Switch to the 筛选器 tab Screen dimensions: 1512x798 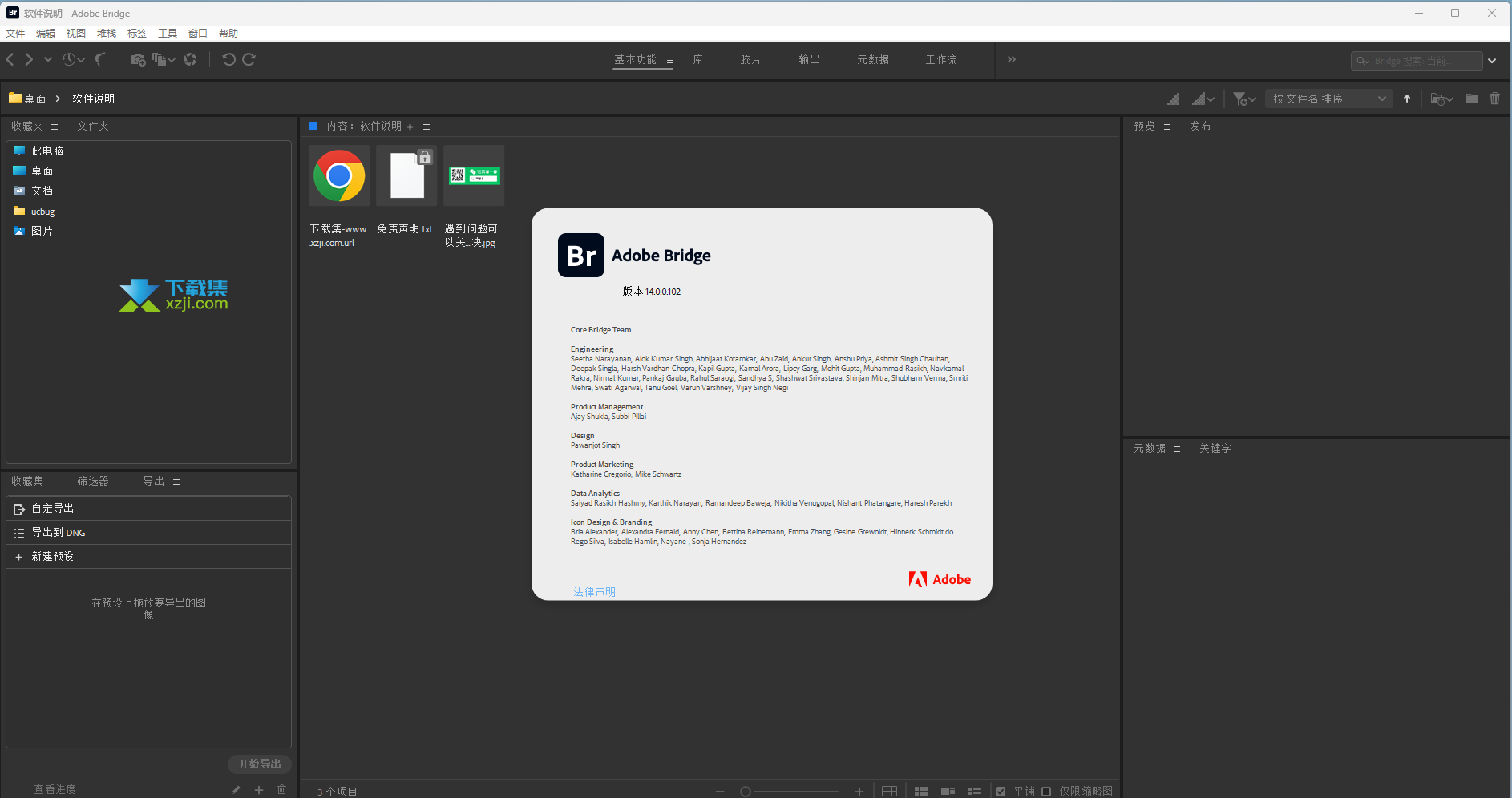[93, 481]
